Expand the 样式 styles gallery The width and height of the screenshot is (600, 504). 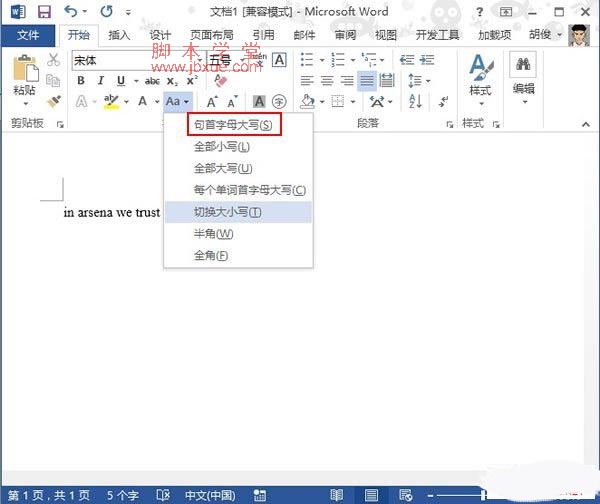481,104
